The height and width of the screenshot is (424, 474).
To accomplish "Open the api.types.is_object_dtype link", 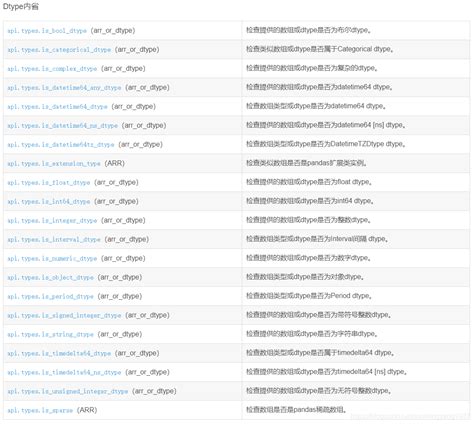I will pos(50,278).
